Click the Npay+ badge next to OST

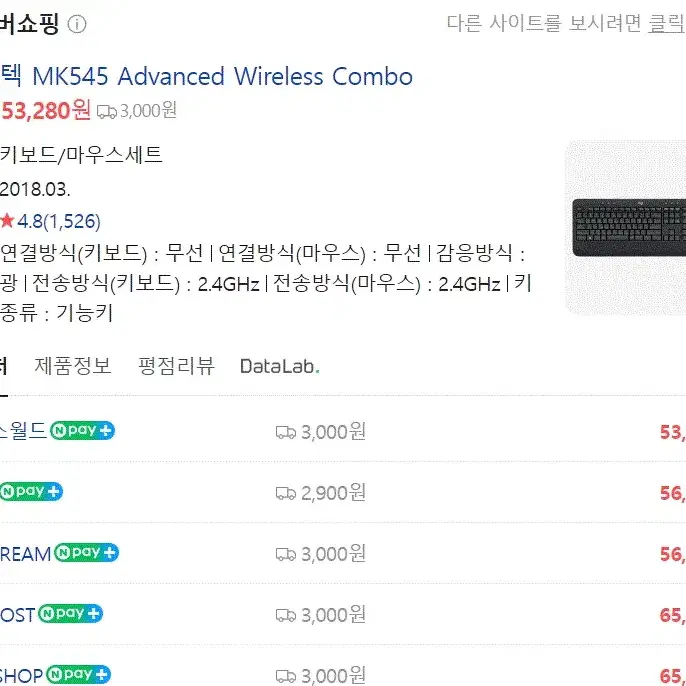70,613
